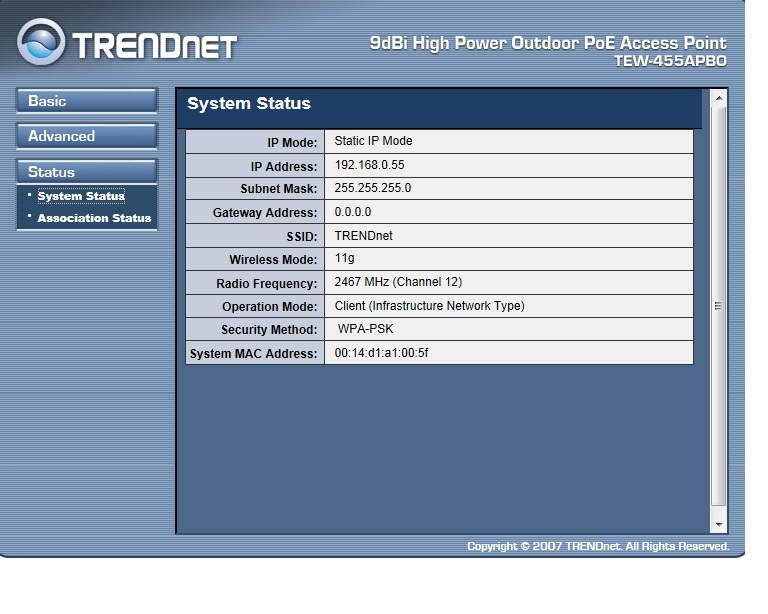Click the vertical scrollbar thumb grip
Screen dimensions: 768x614
(719, 306)
